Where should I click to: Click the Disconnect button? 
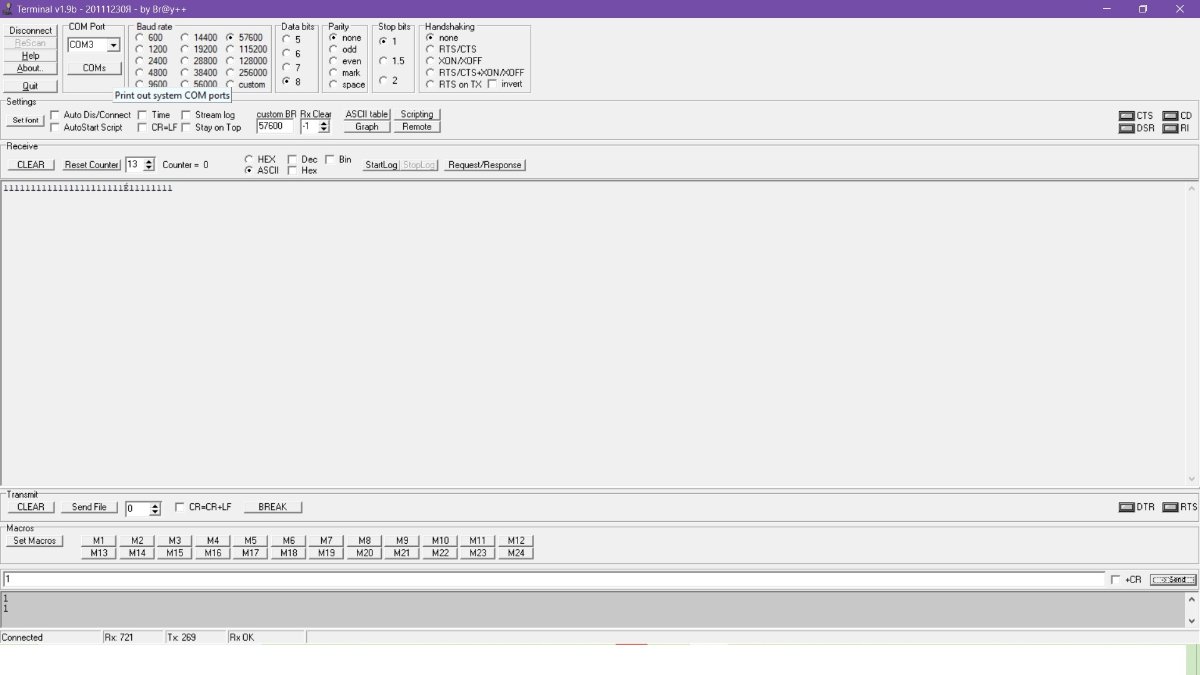click(x=30, y=31)
